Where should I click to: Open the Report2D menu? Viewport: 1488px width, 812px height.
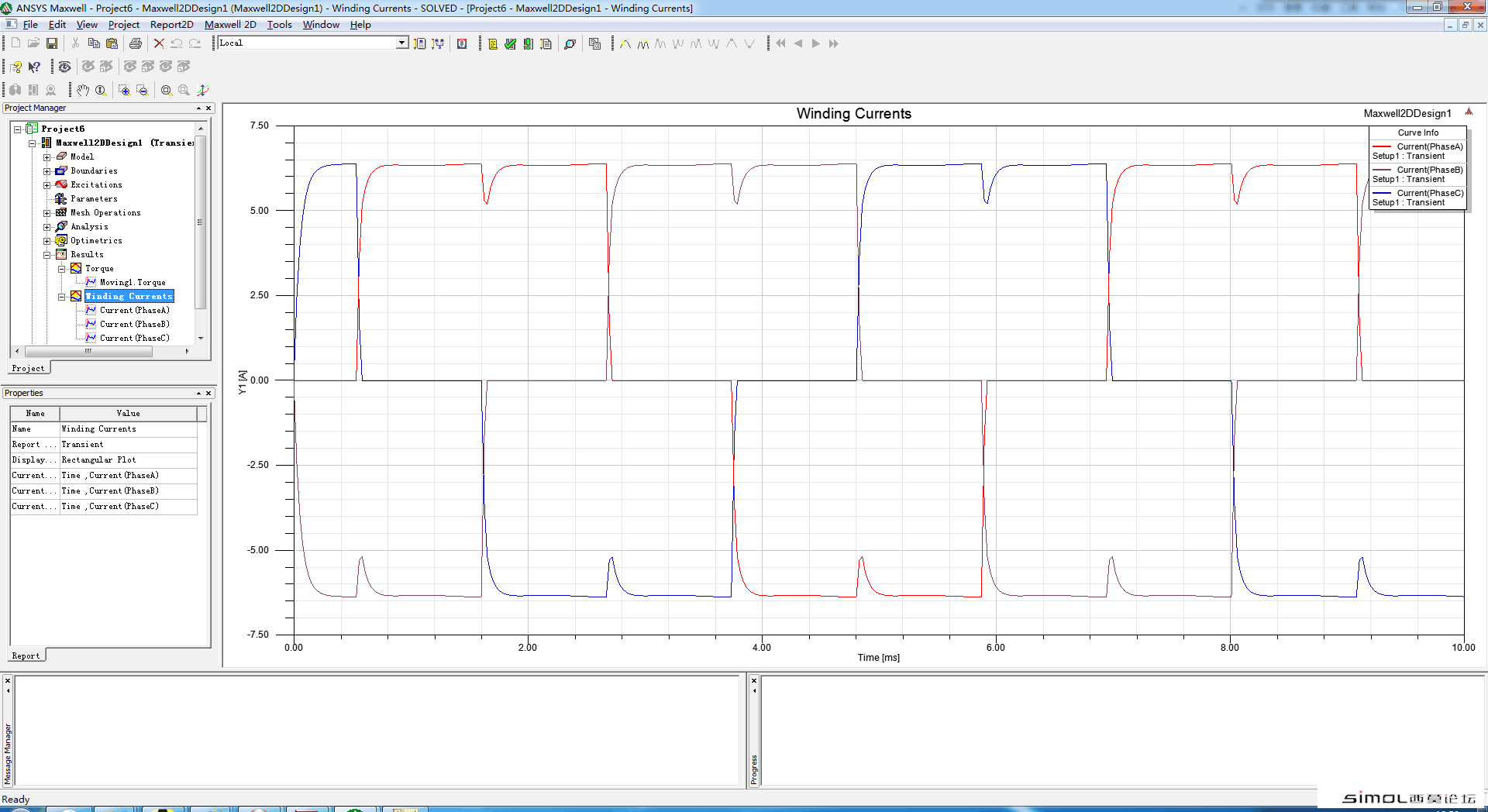(171, 25)
